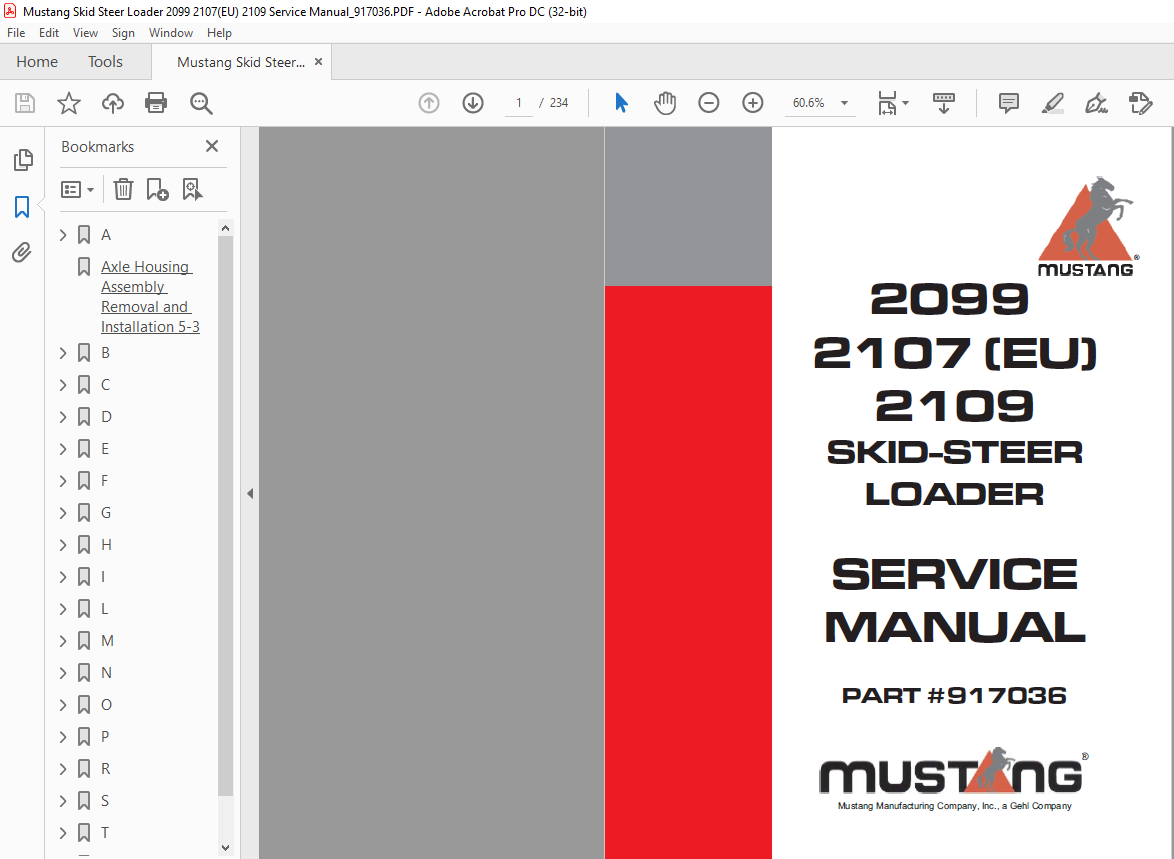Open the stamp/edit tool at toolbar end
This screenshot has width=1174, height=859.
coord(1140,103)
